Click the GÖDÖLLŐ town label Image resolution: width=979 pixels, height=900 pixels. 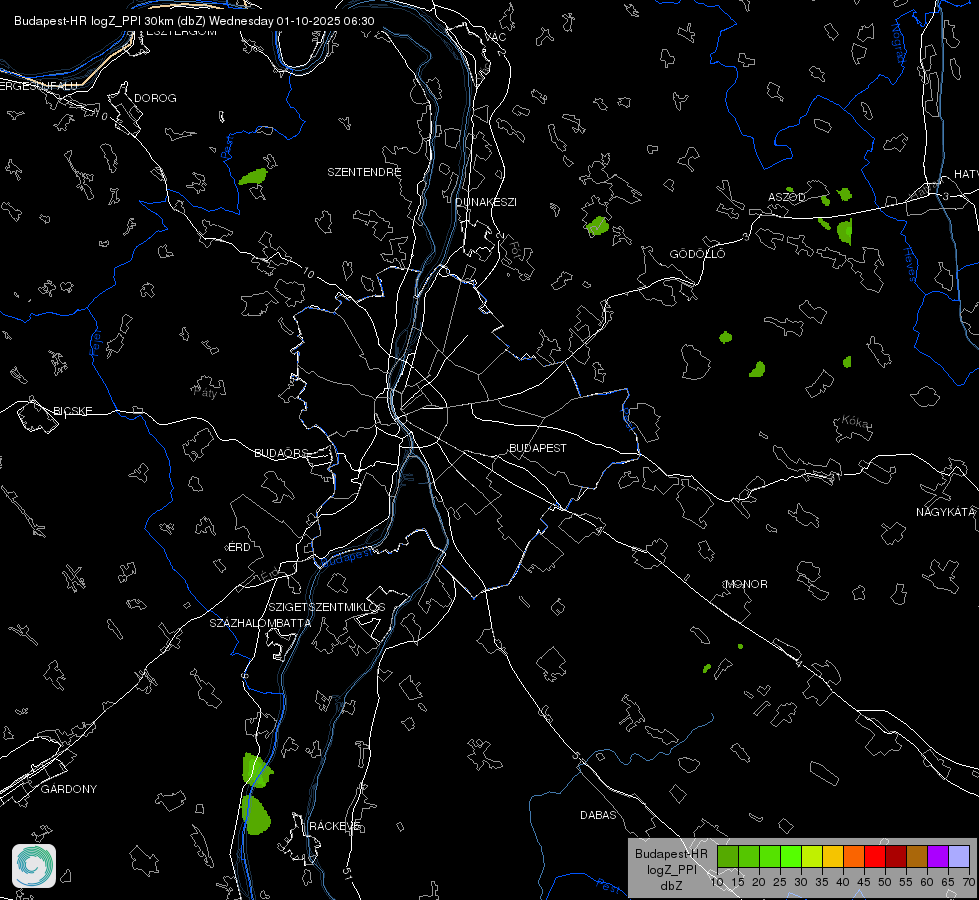pyautogui.click(x=697, y=254)
